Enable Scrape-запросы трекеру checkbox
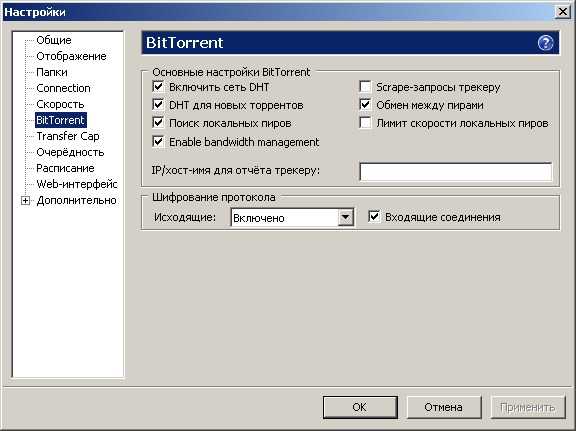The width and height of the screenshot is (576, 431). click(x=365, y=87)
